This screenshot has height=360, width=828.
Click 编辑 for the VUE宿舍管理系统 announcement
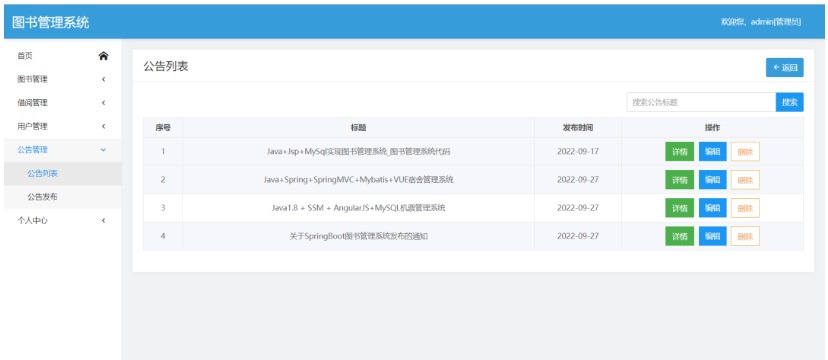pyautogui.click(x=713, y=179)
